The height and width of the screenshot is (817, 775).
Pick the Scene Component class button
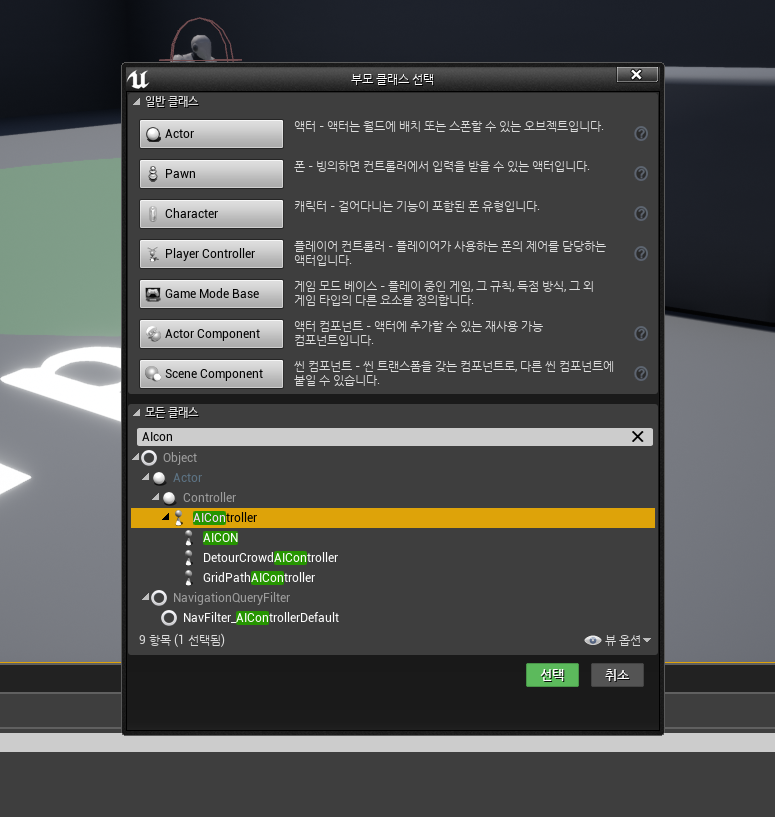211,374
